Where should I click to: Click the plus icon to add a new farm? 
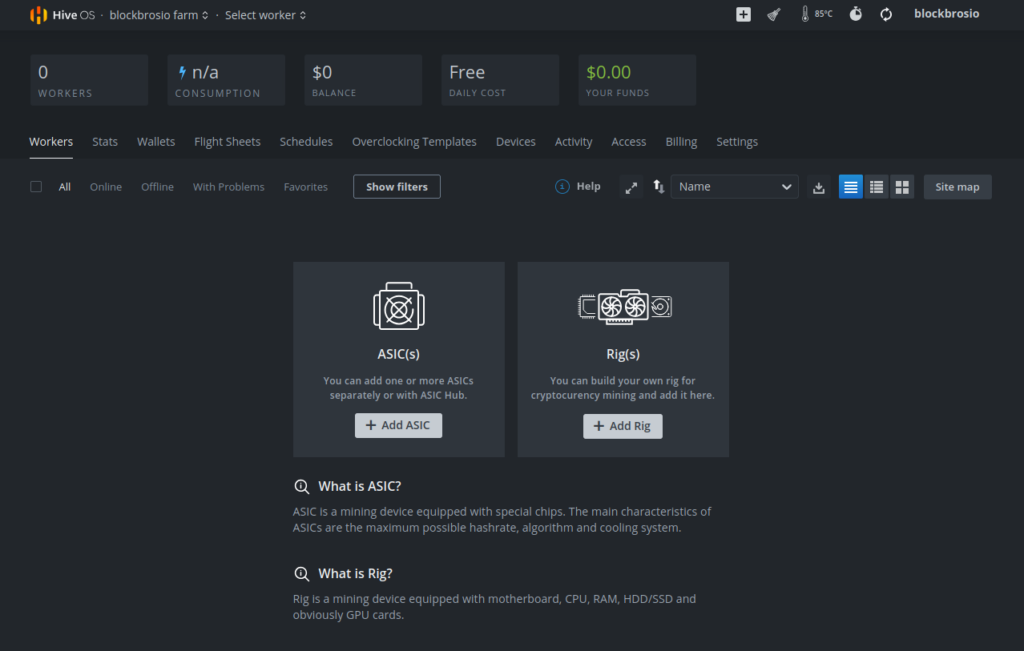[743, 14]
